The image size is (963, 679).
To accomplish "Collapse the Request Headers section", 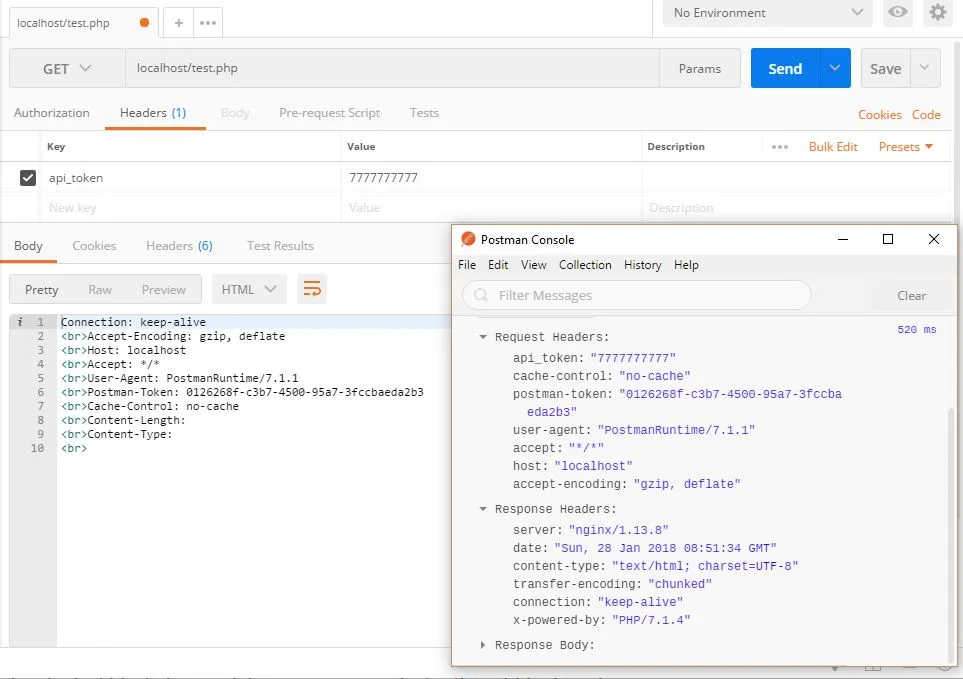I will pos(483,337).
